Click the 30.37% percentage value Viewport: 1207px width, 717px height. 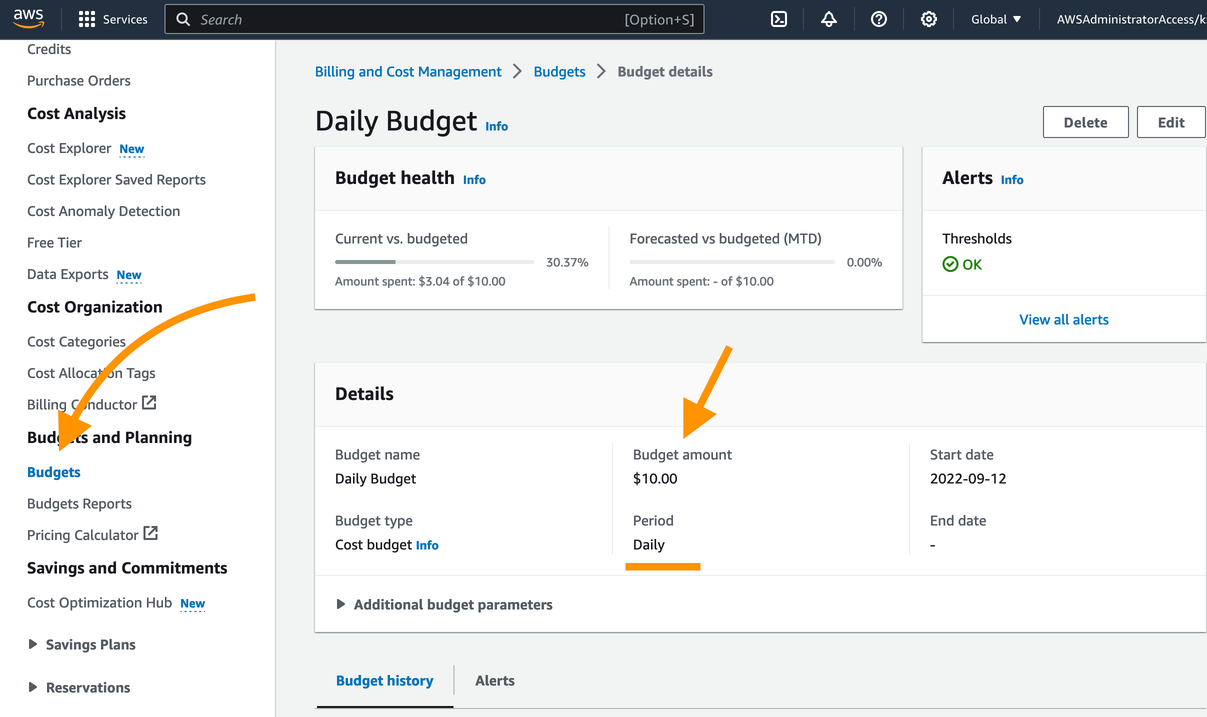(567, 263)
